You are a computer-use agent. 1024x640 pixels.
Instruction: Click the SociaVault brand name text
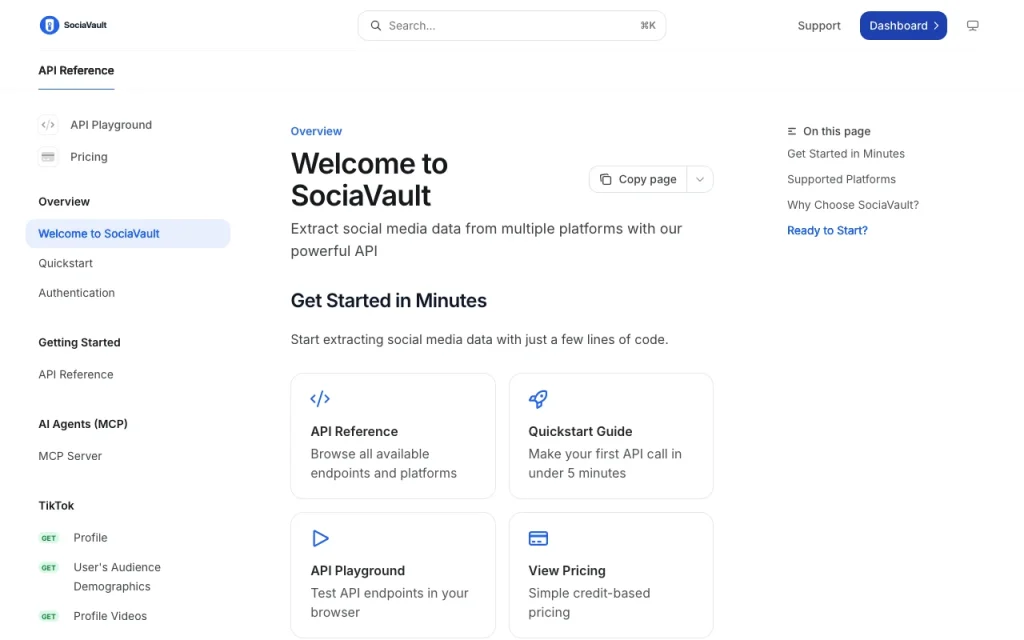(x=85, y=25)
